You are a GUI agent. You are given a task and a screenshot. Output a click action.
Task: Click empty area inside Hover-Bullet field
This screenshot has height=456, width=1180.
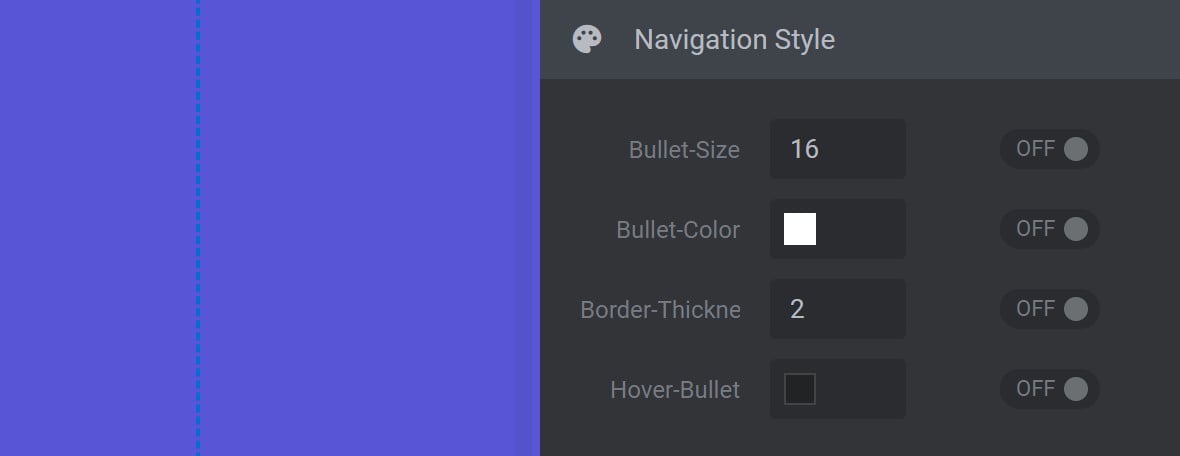pos(862,389)
